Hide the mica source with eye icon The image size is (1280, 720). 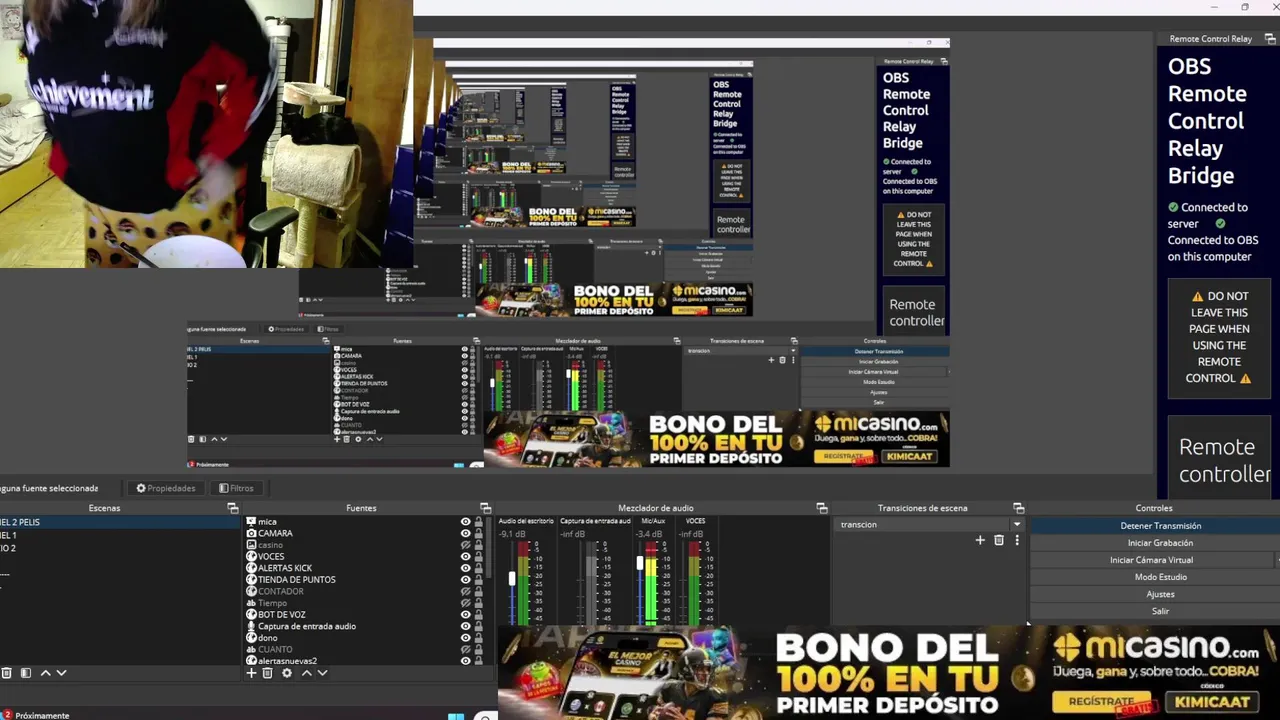pyautogui.click(x=465, y=522)
